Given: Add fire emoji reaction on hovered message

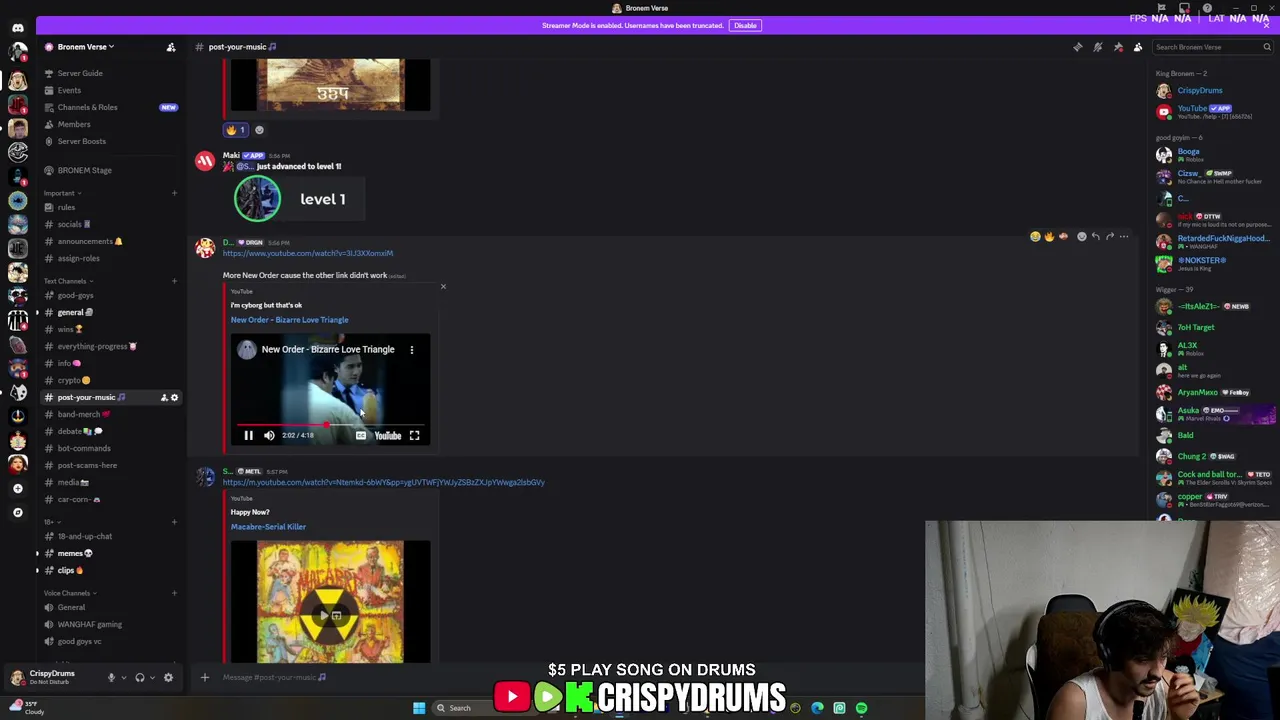Looking at the screenshot, I should 1049,237.
